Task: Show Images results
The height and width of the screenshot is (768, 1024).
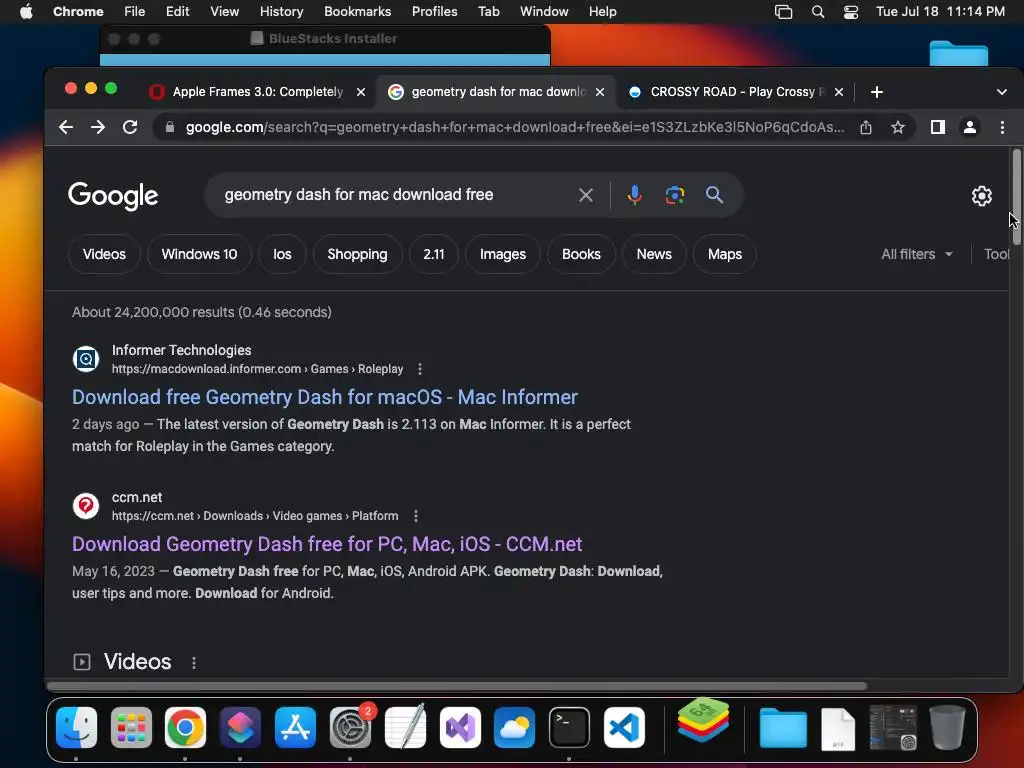Action: point(503,254)
